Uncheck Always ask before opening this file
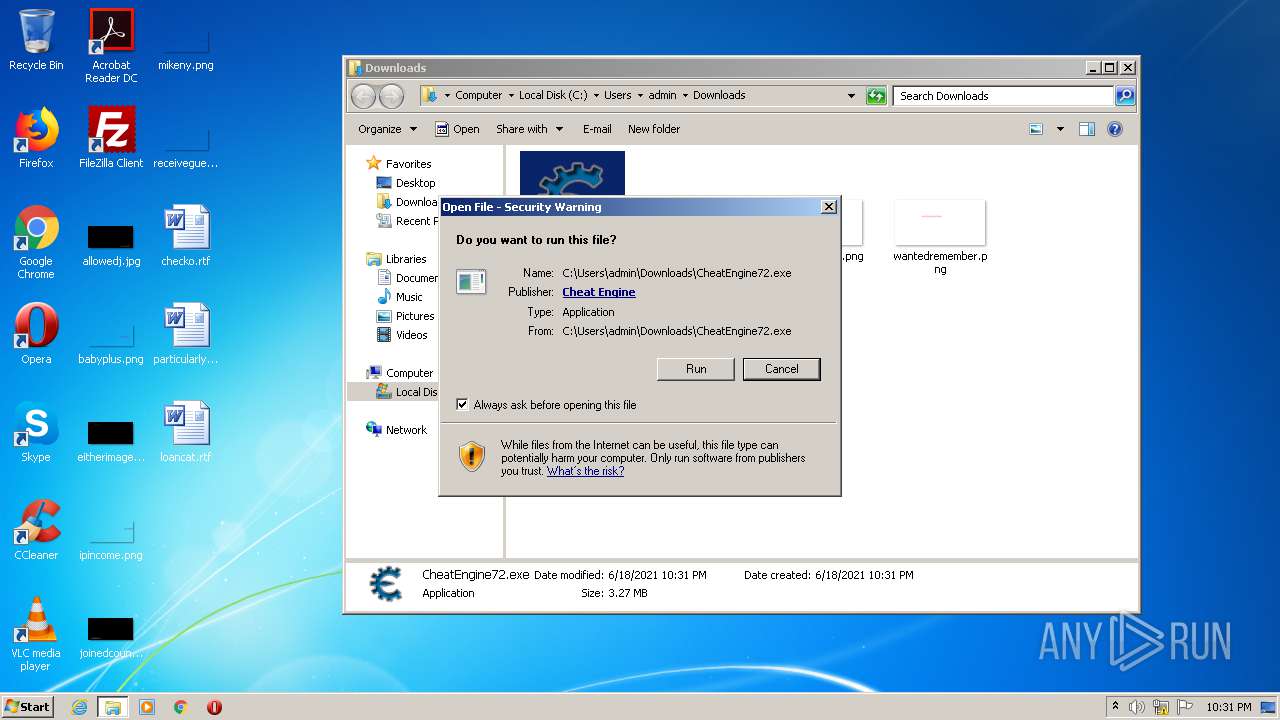Image resolution: width=1280 pixels, height=720 pixels. coord(462,405)
